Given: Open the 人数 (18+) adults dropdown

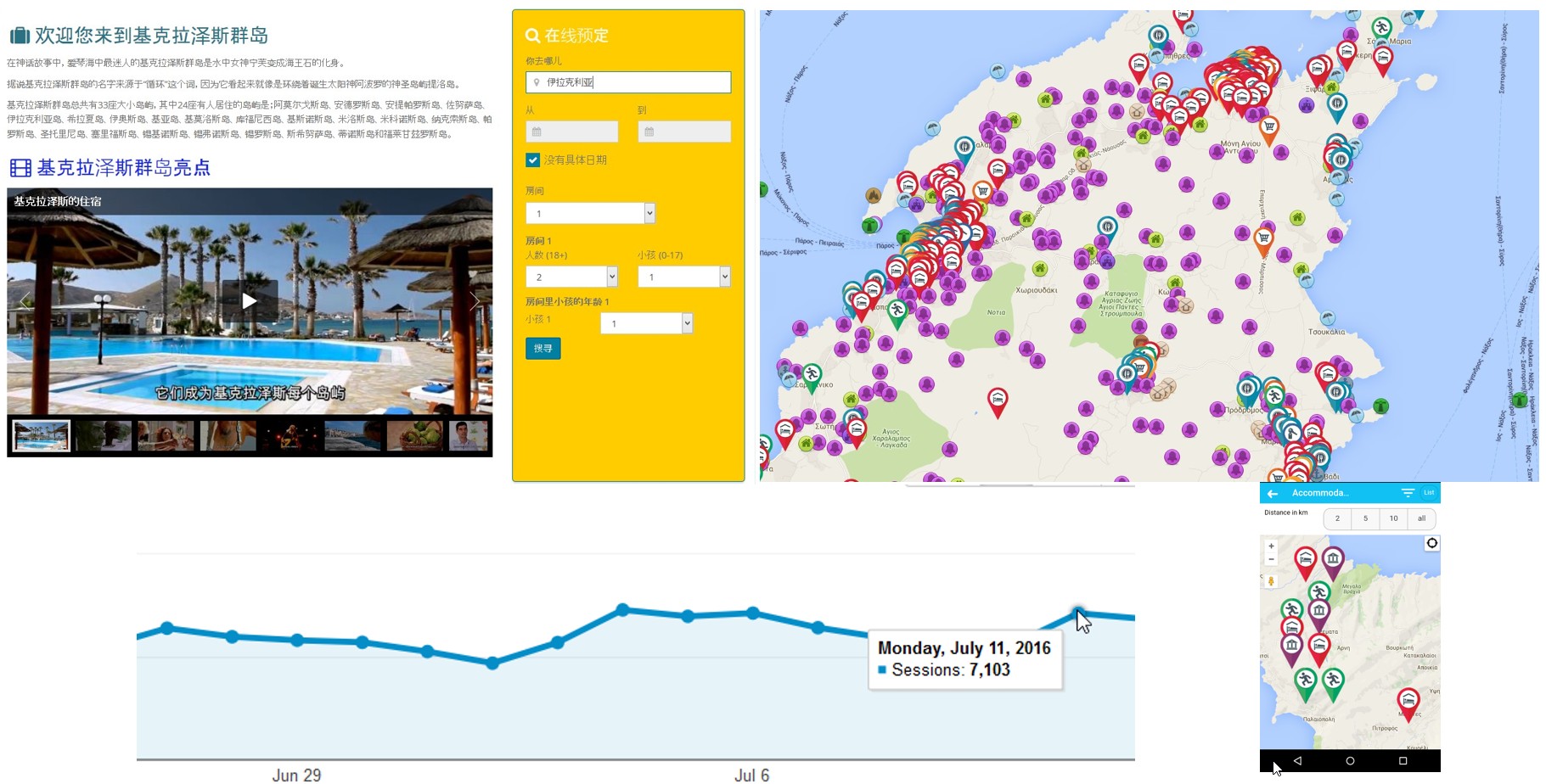Looking at the screenshot, I should coord(571,277).
